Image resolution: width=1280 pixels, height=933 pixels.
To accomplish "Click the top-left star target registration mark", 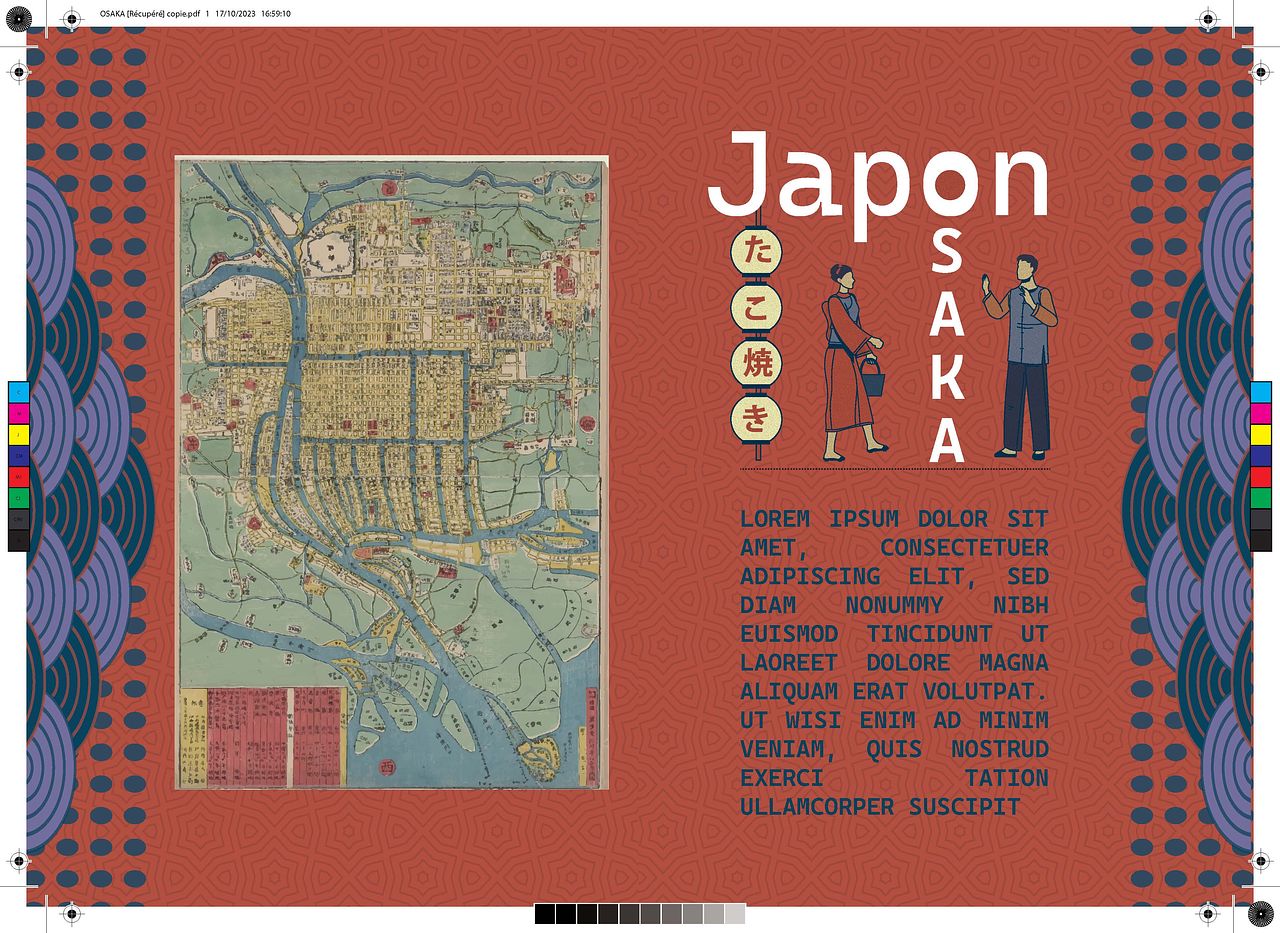I will (72, 17).
